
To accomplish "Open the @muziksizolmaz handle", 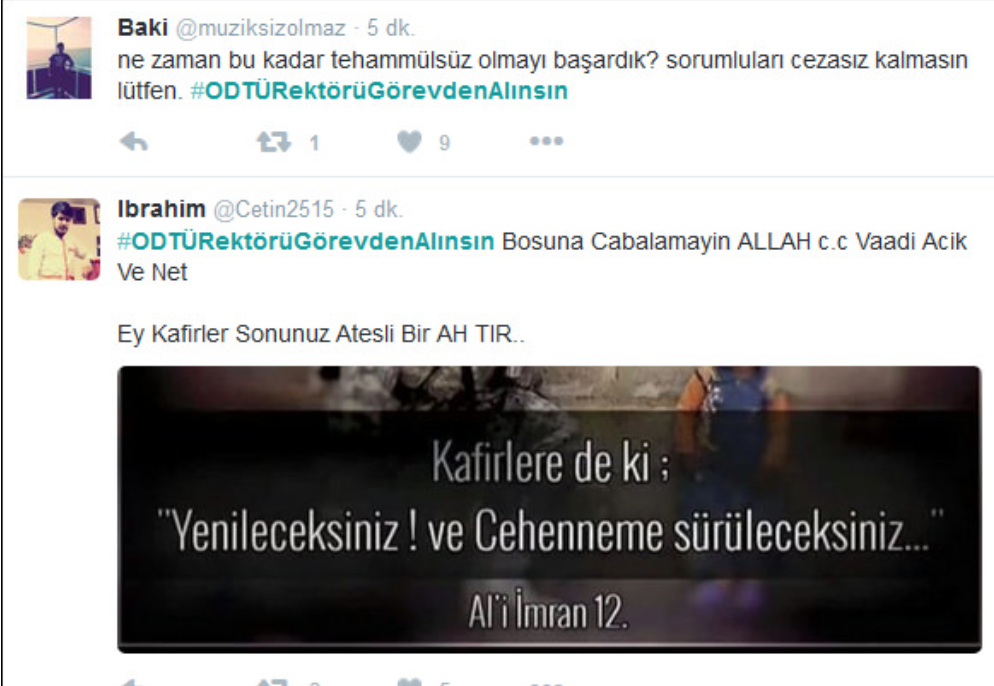I will (261, 28).
